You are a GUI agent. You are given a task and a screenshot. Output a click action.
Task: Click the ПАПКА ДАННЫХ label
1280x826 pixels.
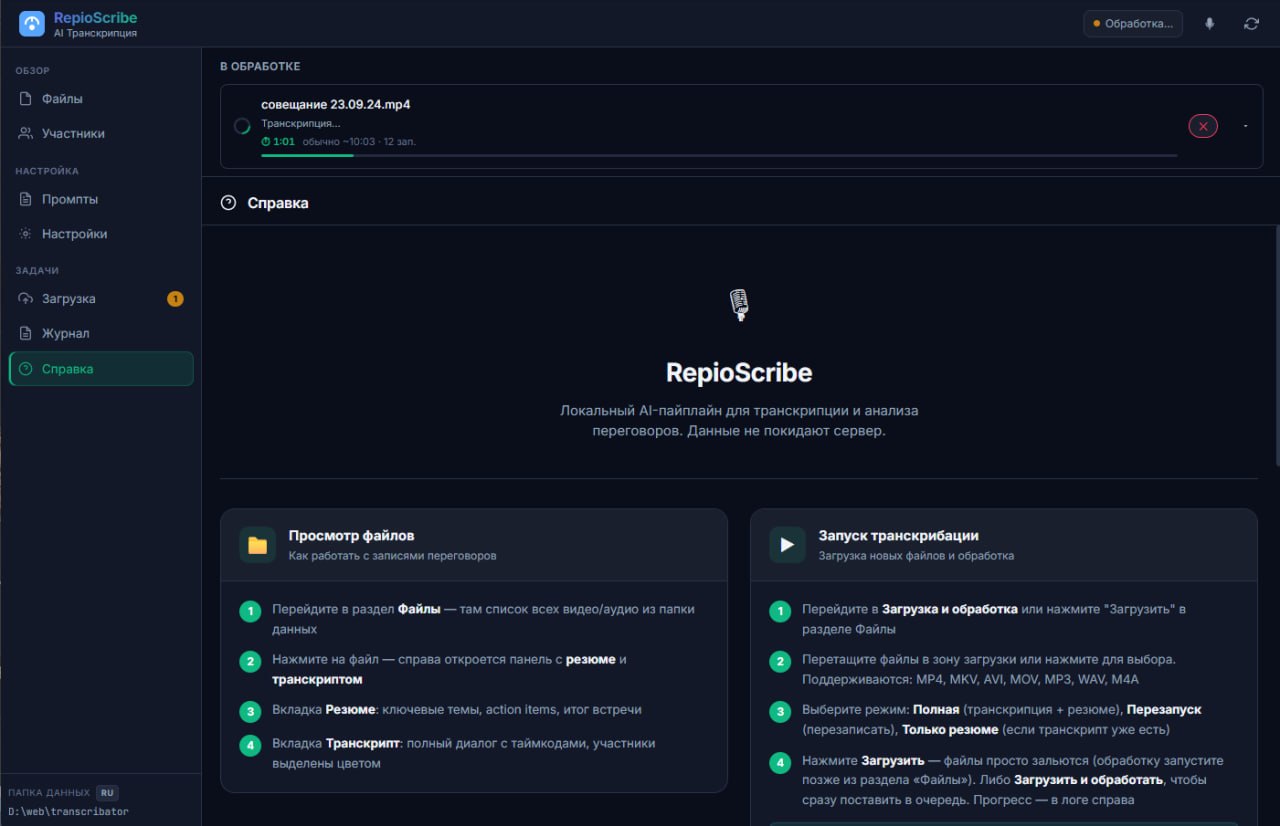49,793
